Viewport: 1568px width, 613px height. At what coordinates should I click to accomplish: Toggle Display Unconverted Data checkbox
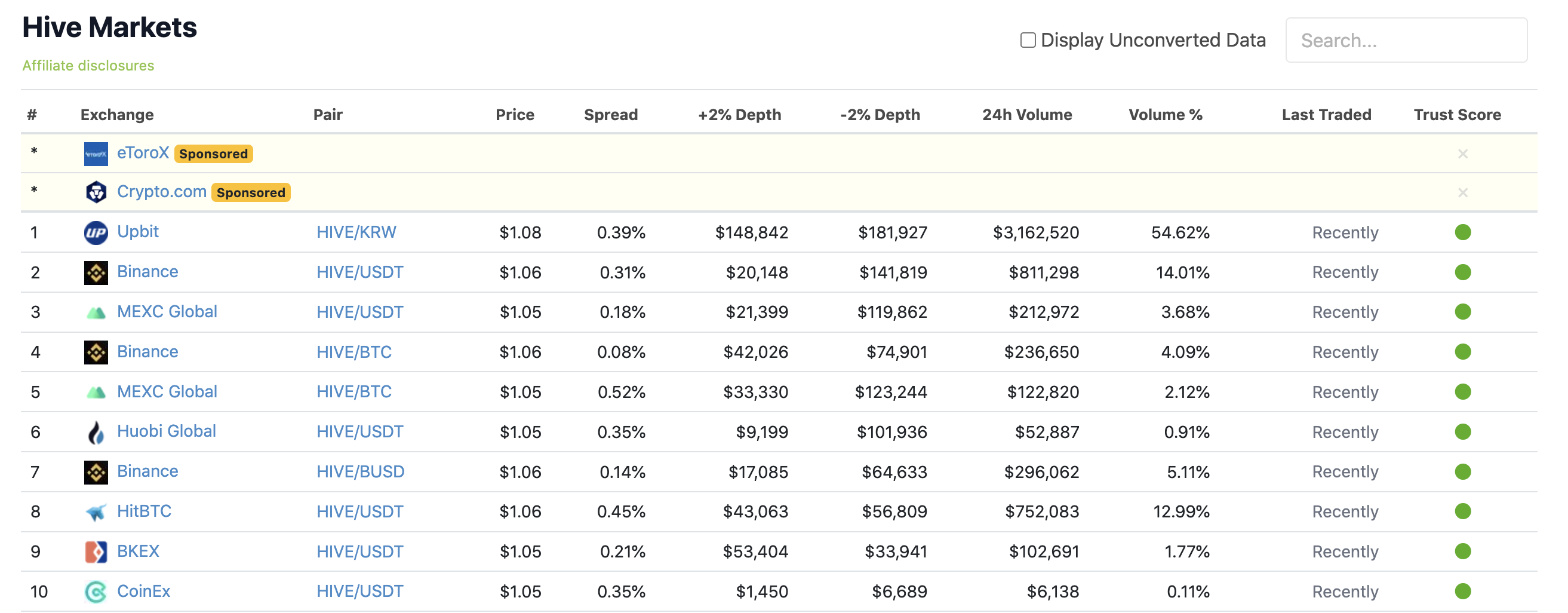(1028, 40)
